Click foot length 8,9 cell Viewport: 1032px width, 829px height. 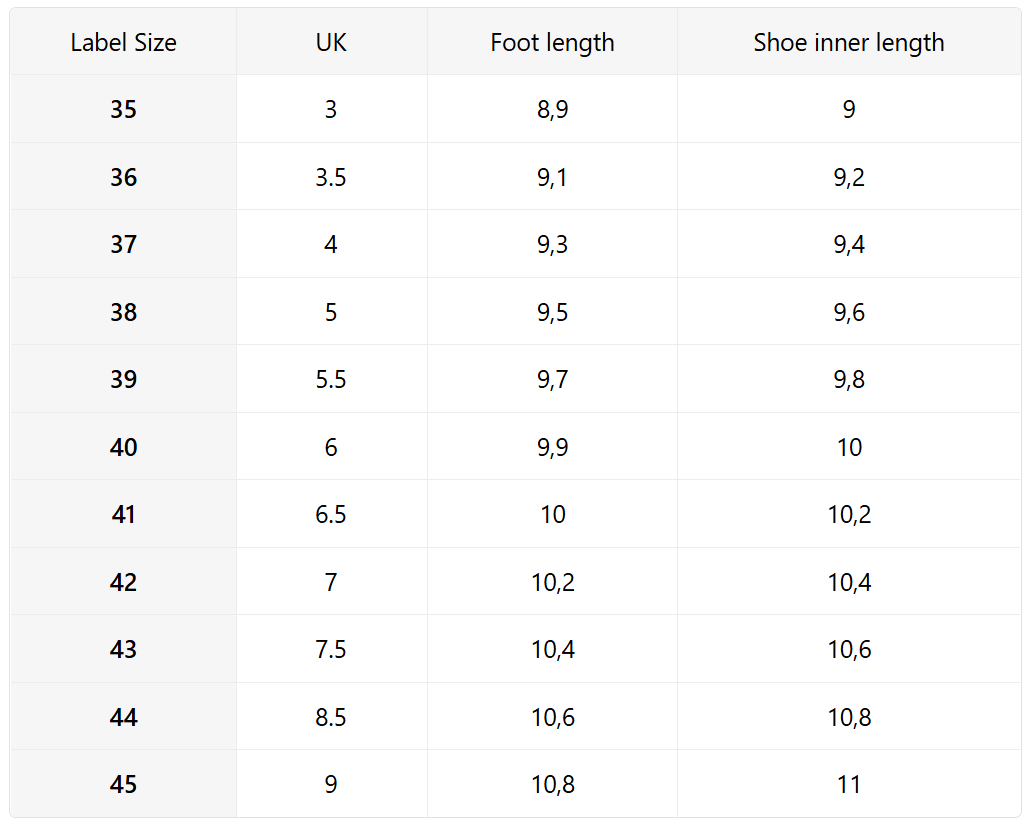pos(552,110)
